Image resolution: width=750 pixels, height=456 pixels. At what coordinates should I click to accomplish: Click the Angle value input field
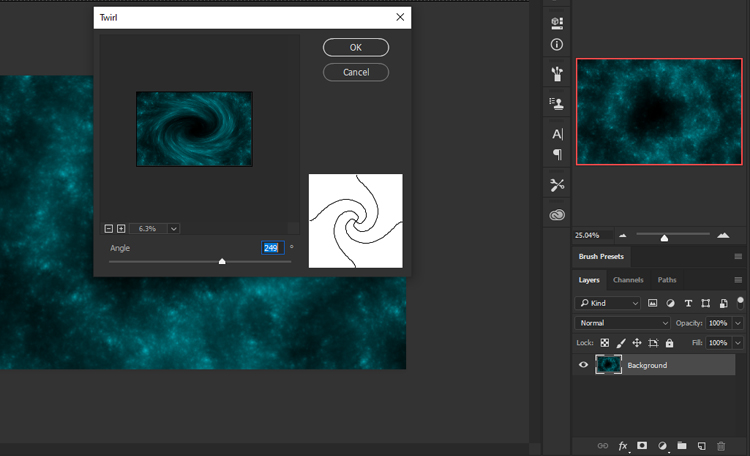272,248
